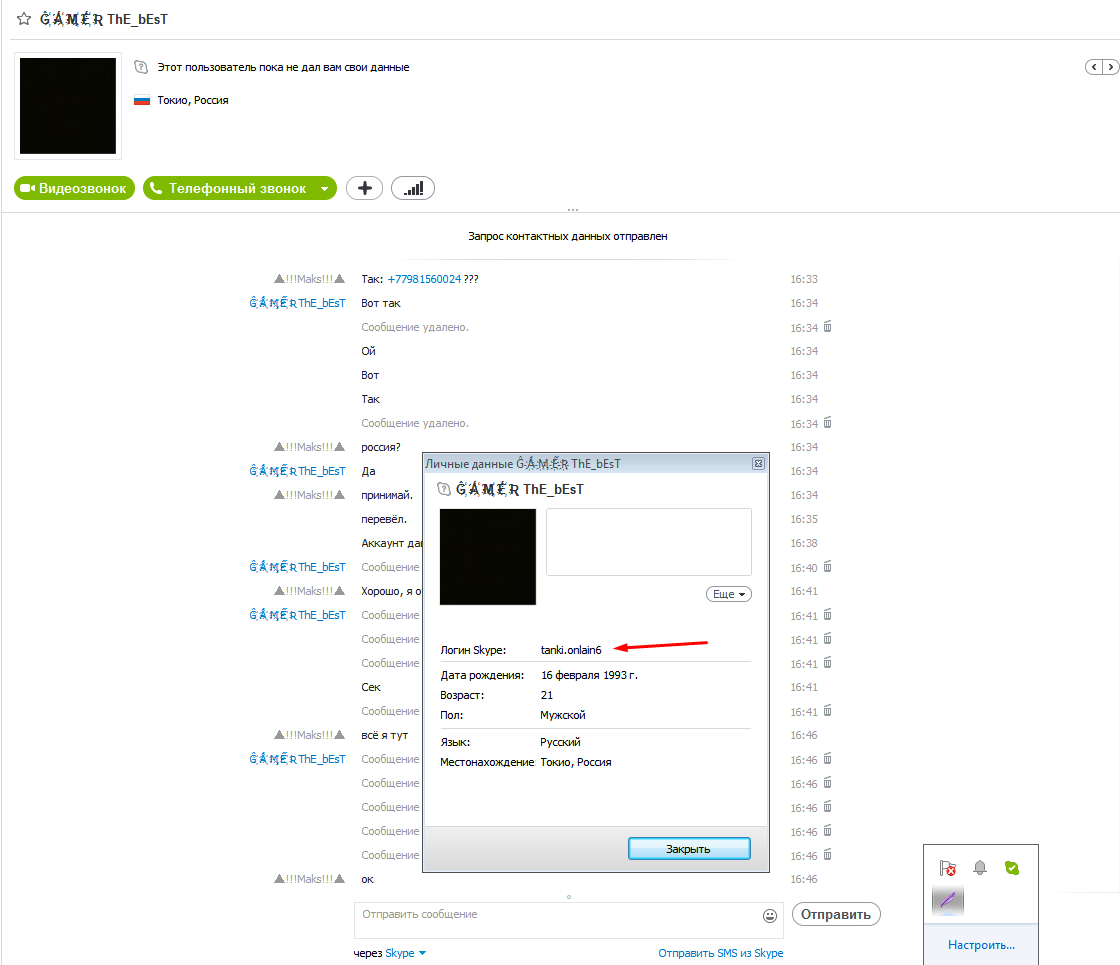Click the age value 21
This screenshot has width=1120, height=965.
pos(546,695)
